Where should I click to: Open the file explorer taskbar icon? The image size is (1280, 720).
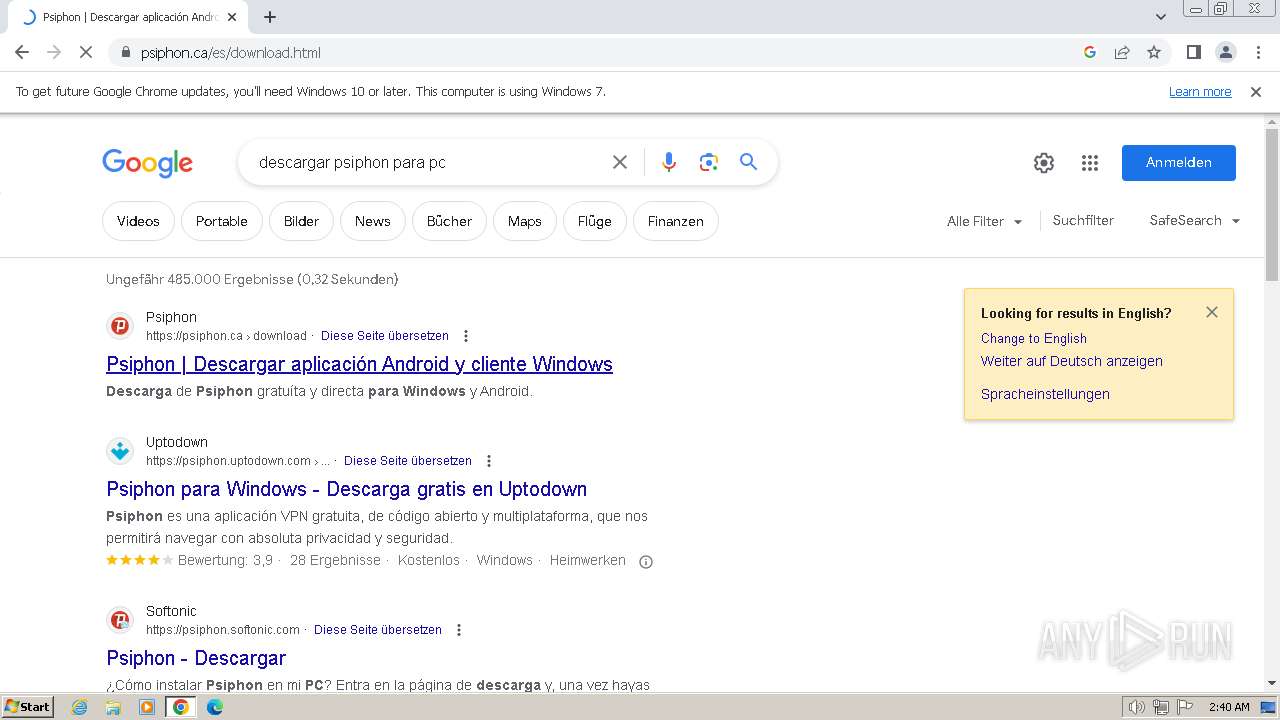[113, 707]
